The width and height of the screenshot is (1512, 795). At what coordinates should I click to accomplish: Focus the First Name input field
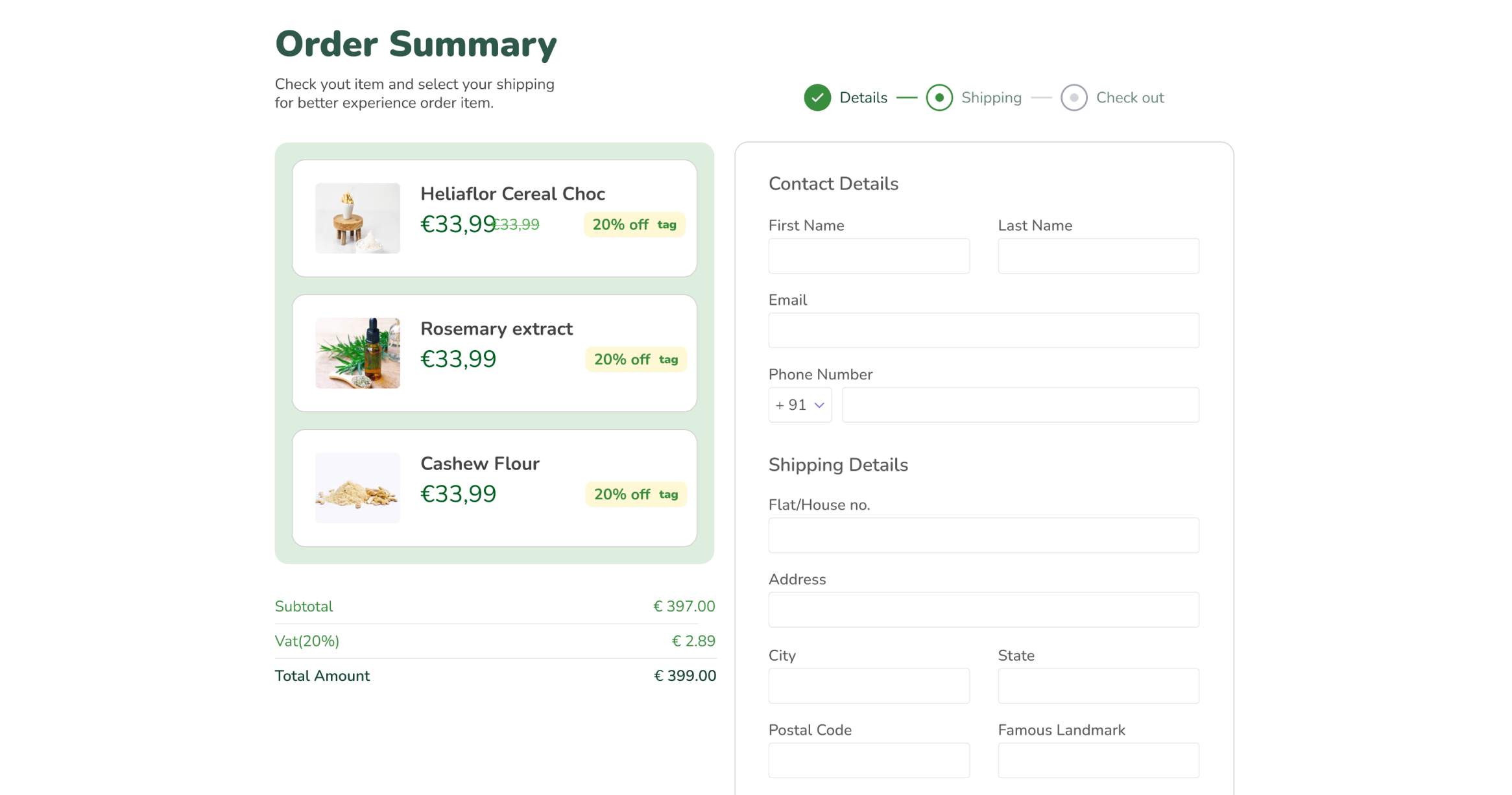[869, 256]
